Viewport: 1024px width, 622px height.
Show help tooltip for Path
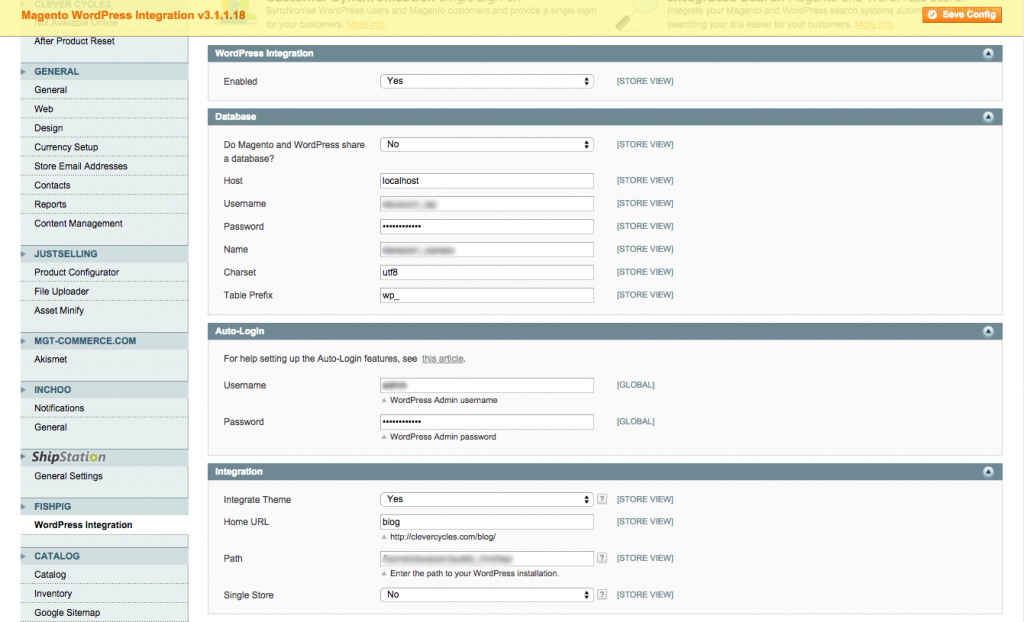tap(602, 558)
